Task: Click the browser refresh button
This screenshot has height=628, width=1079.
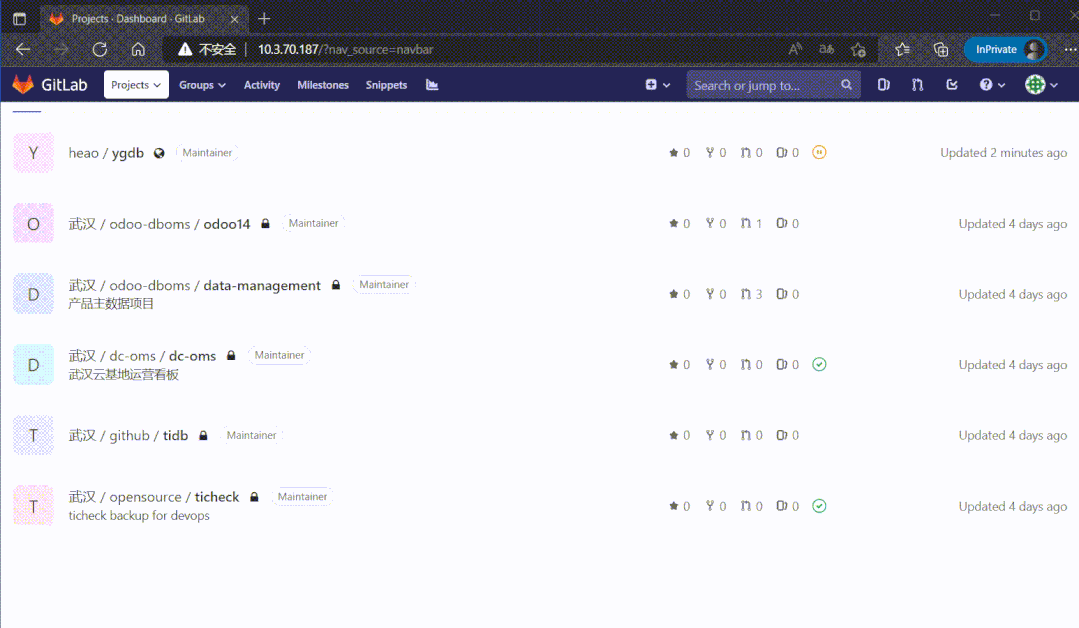Action: click(100, 49)
